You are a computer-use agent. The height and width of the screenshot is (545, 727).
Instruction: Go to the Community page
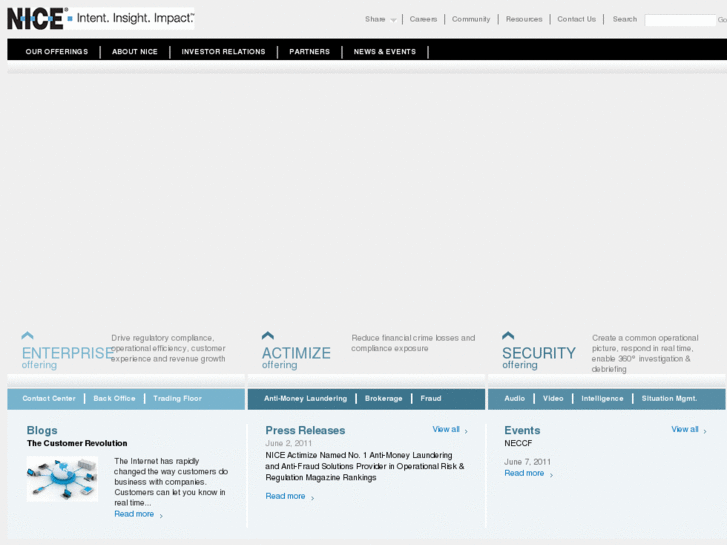coord(471,19)
